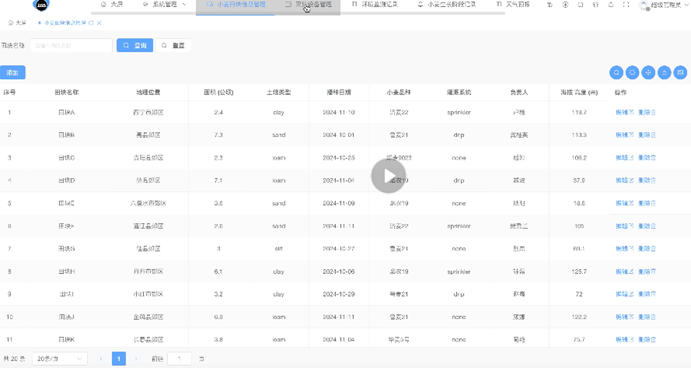
Task: Click the 灌溉系统 column header
Action: 459,92
